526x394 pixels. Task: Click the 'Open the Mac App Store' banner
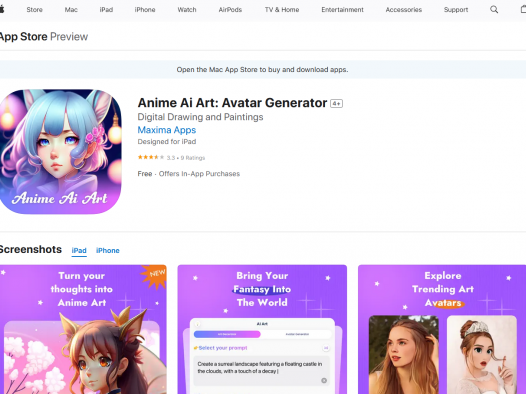[262, 70]
